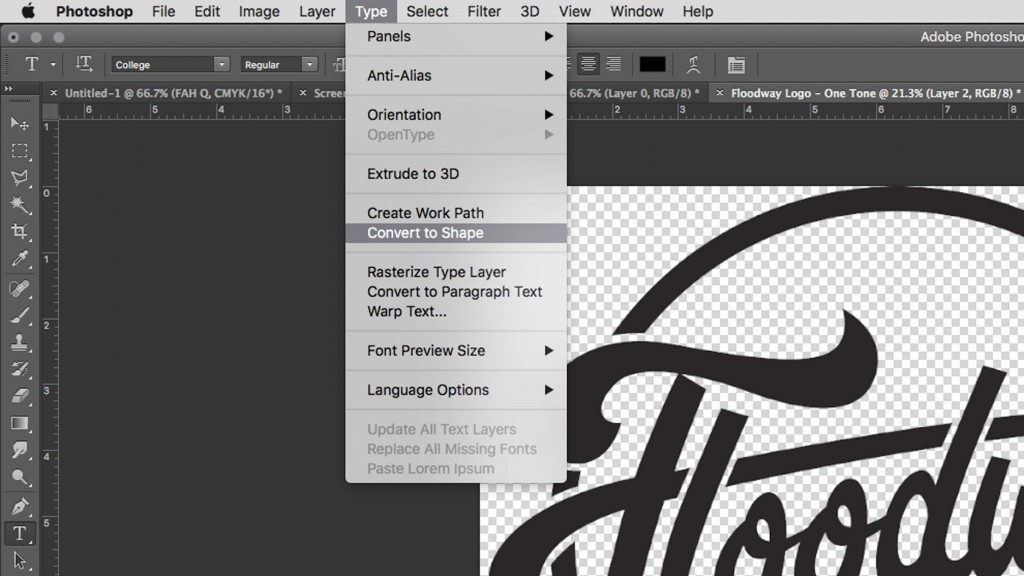Select the Path Selection arrow tool
1024x576 pixels.
coord(20,560)
